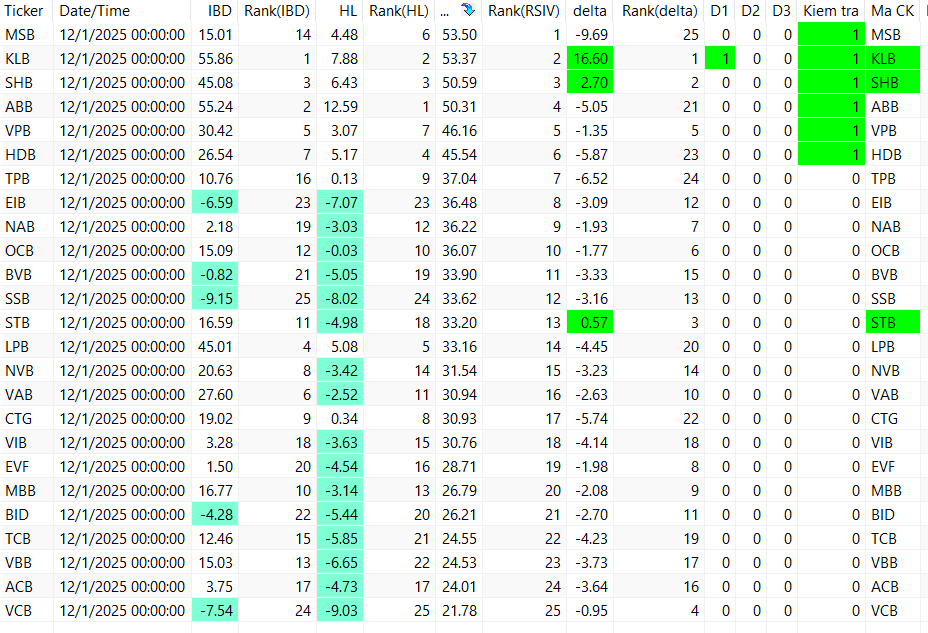The height and width of the screenshot is (633, 928).
Task: Click the highlighted HL value -0.03
Action: coord(340,251)
